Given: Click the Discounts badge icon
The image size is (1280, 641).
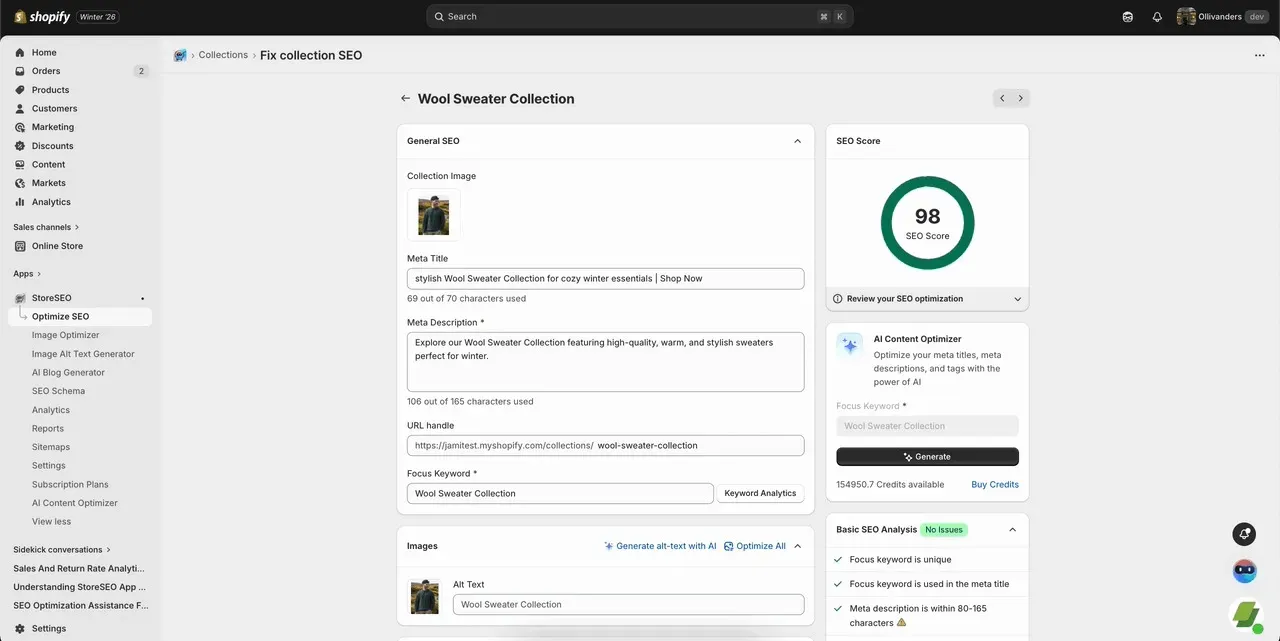Looking at the screenshot, I should [20, 146].
